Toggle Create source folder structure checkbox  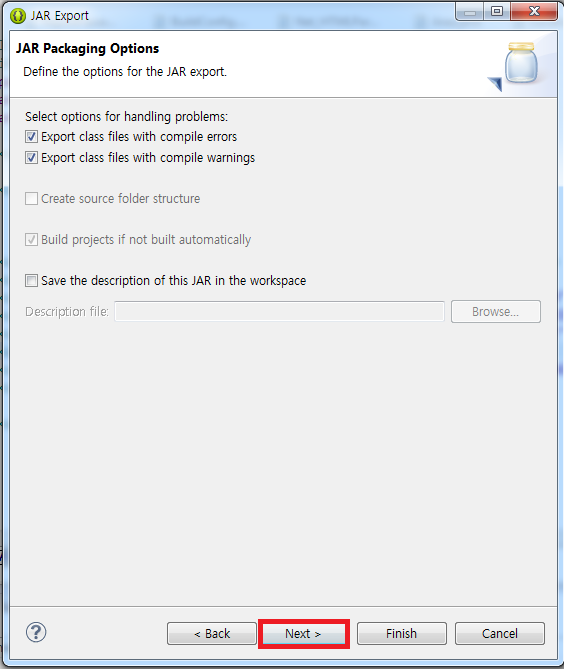(x=31, y=198)
